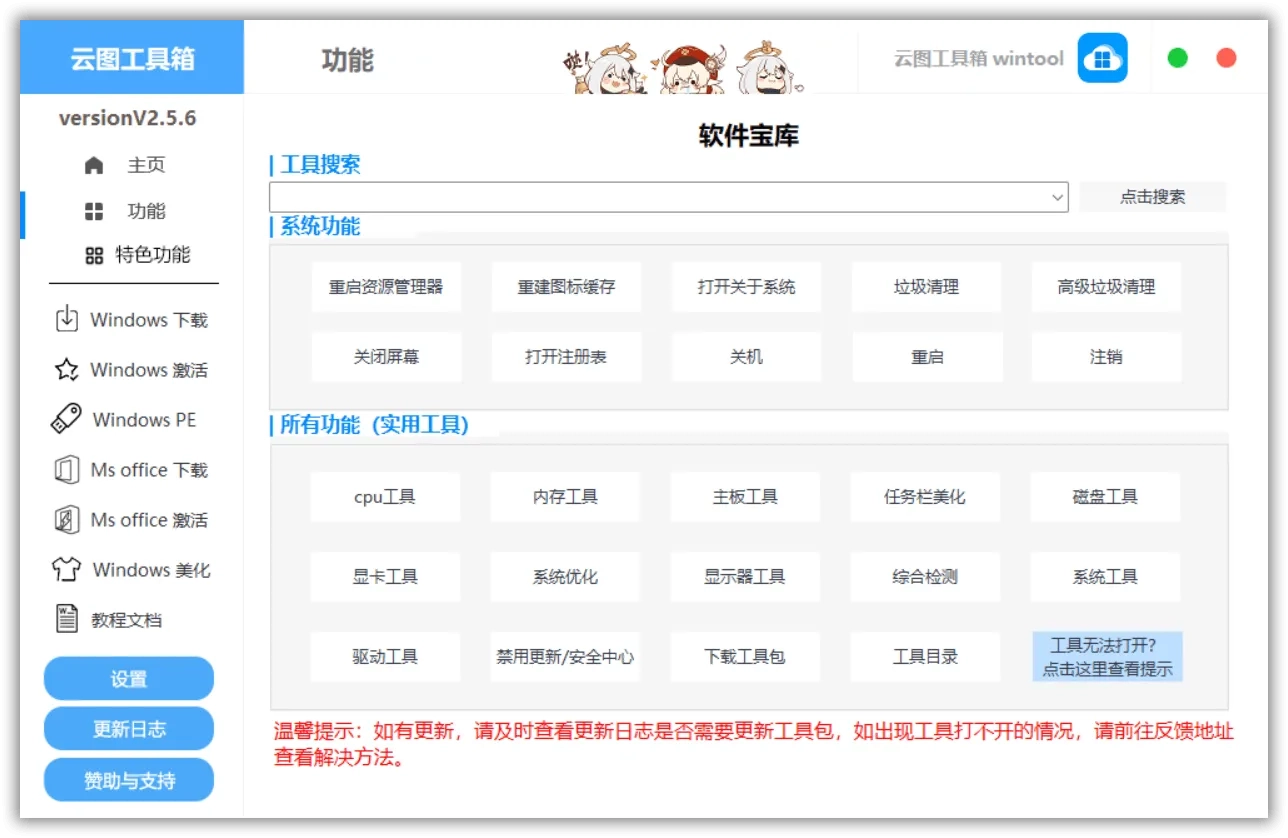
Task: Click the blue cloud wintool logo
Action: click(x=1102, y=58)
